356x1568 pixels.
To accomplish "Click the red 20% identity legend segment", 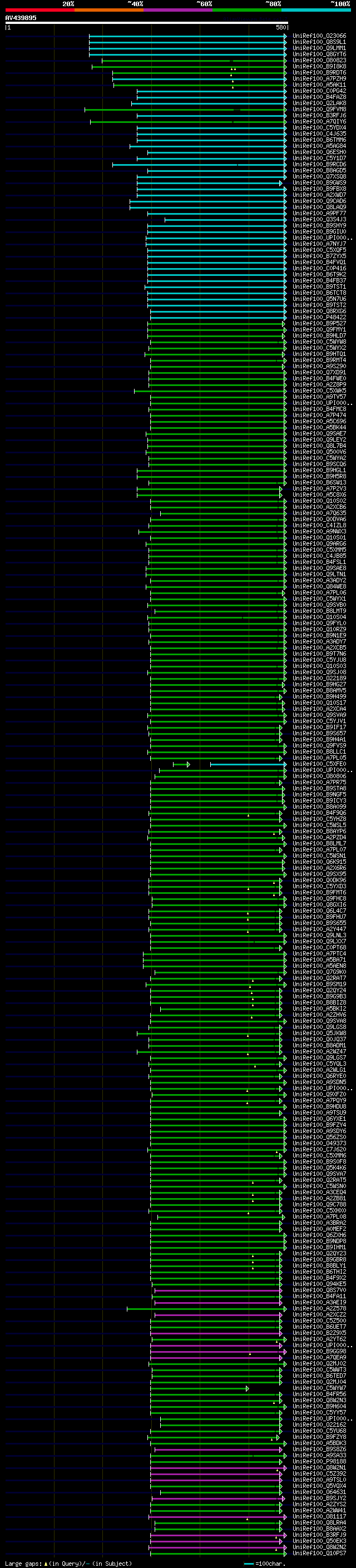I will click(39, 10).
